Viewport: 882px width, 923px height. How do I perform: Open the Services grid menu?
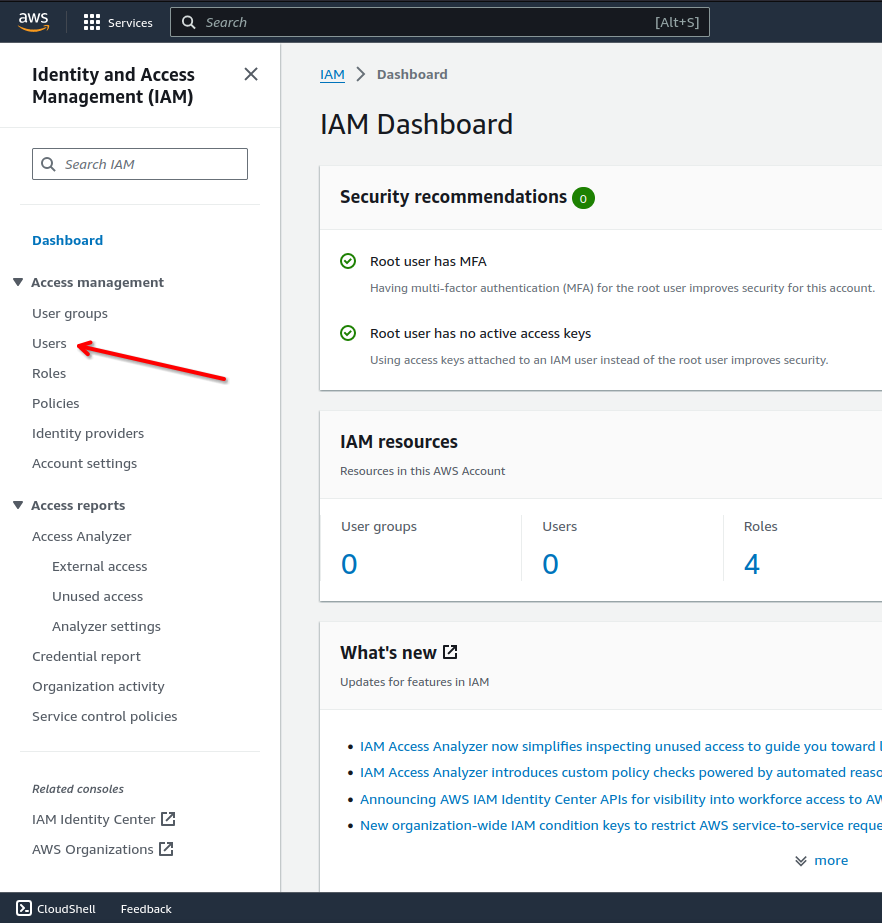(92, 22)
